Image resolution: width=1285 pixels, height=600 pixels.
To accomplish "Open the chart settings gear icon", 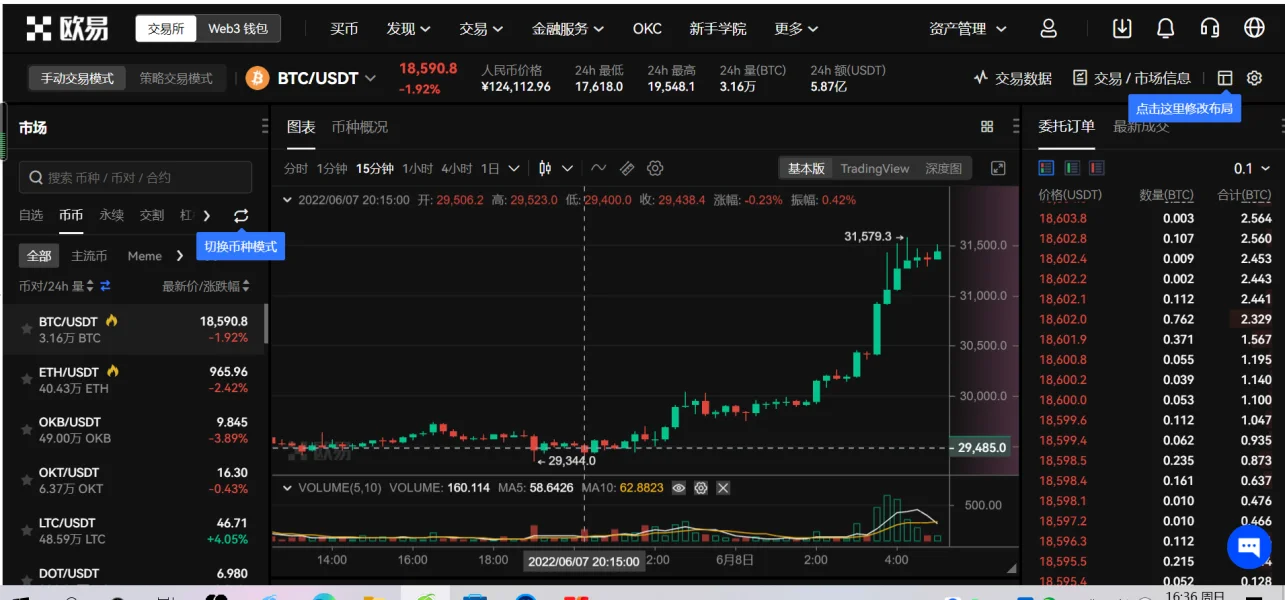I will tap(656, 168).
